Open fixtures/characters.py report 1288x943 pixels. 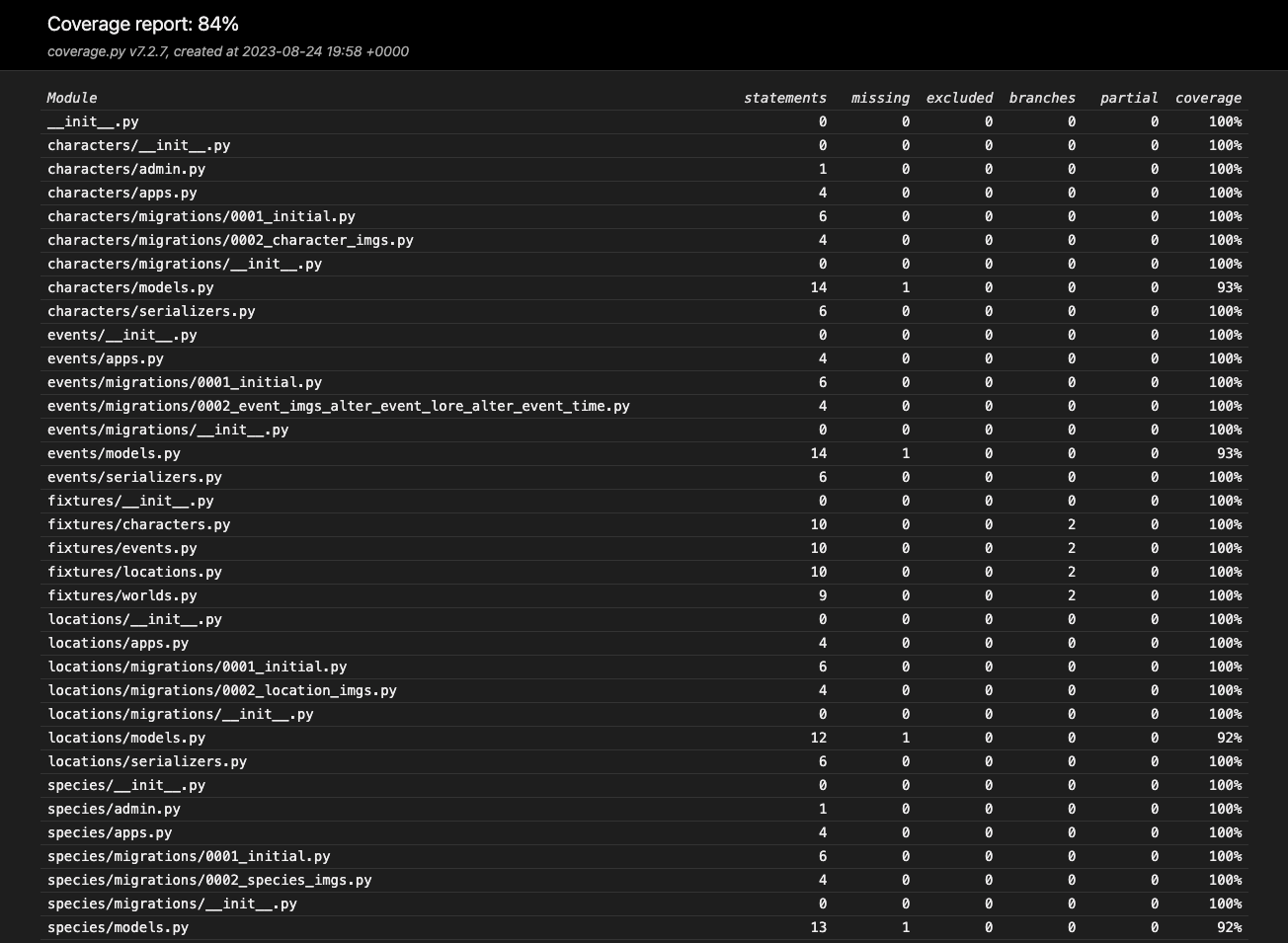138,524
